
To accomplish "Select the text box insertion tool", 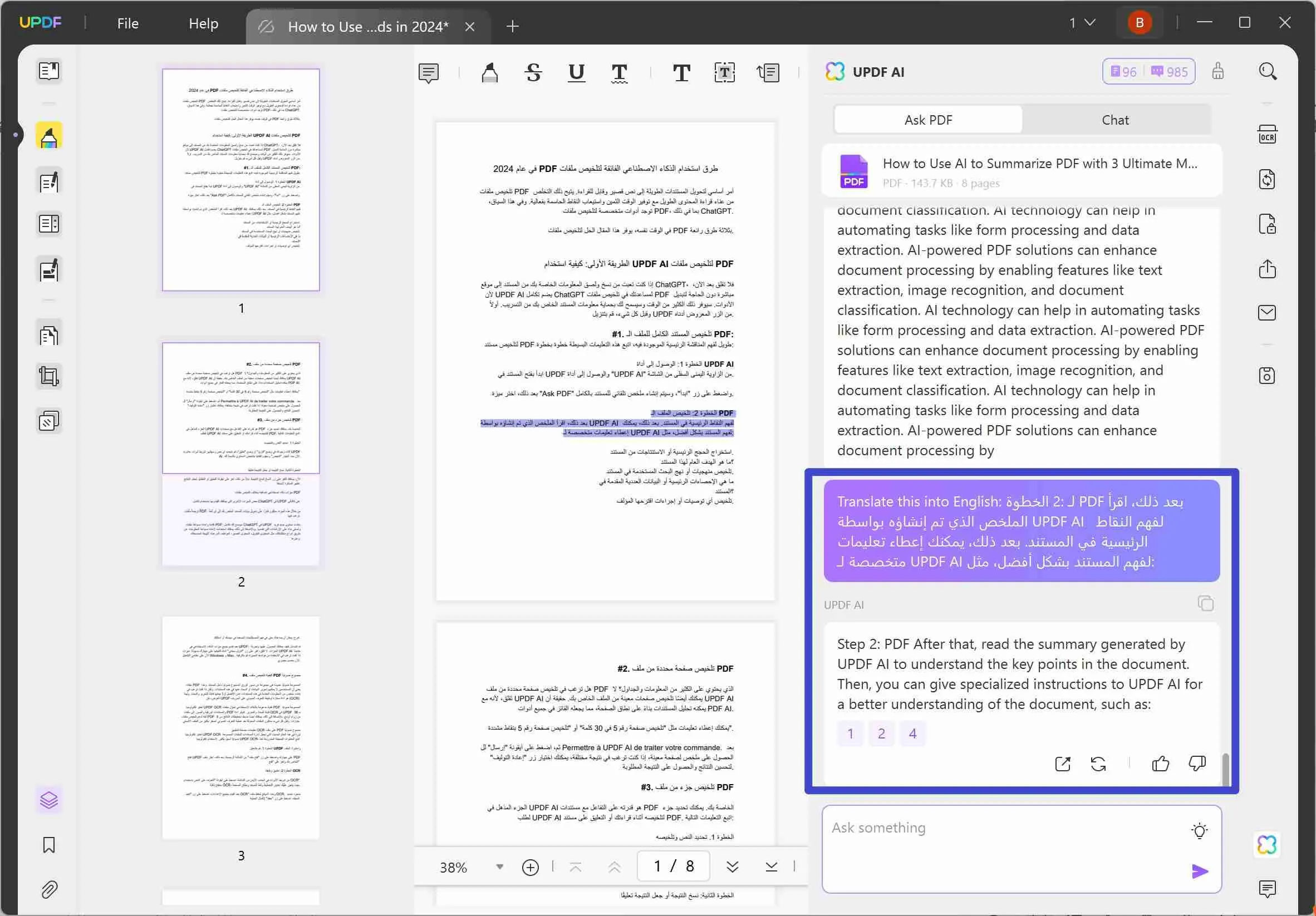I will (x=725, y=72).
